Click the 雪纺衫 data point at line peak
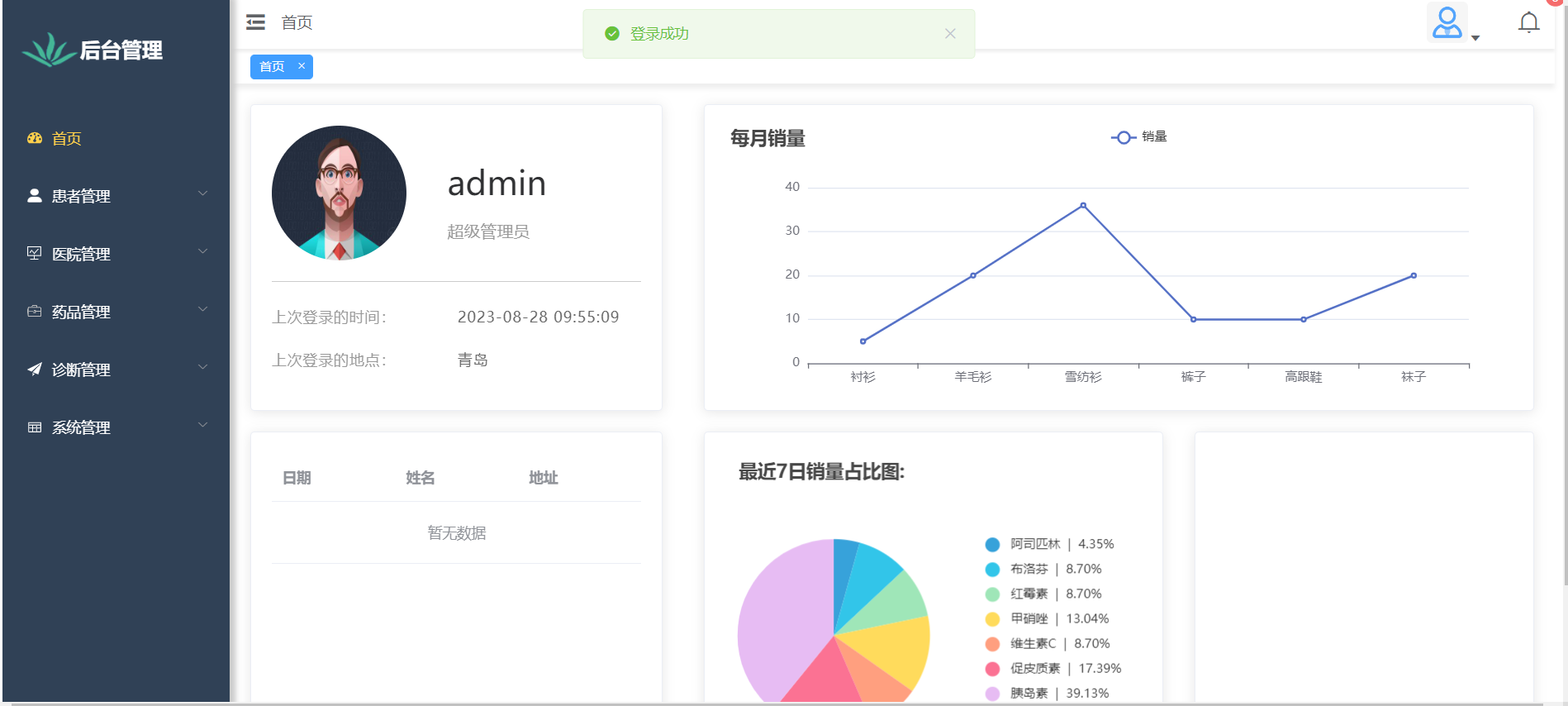1568x706 pixels. 1083,205
